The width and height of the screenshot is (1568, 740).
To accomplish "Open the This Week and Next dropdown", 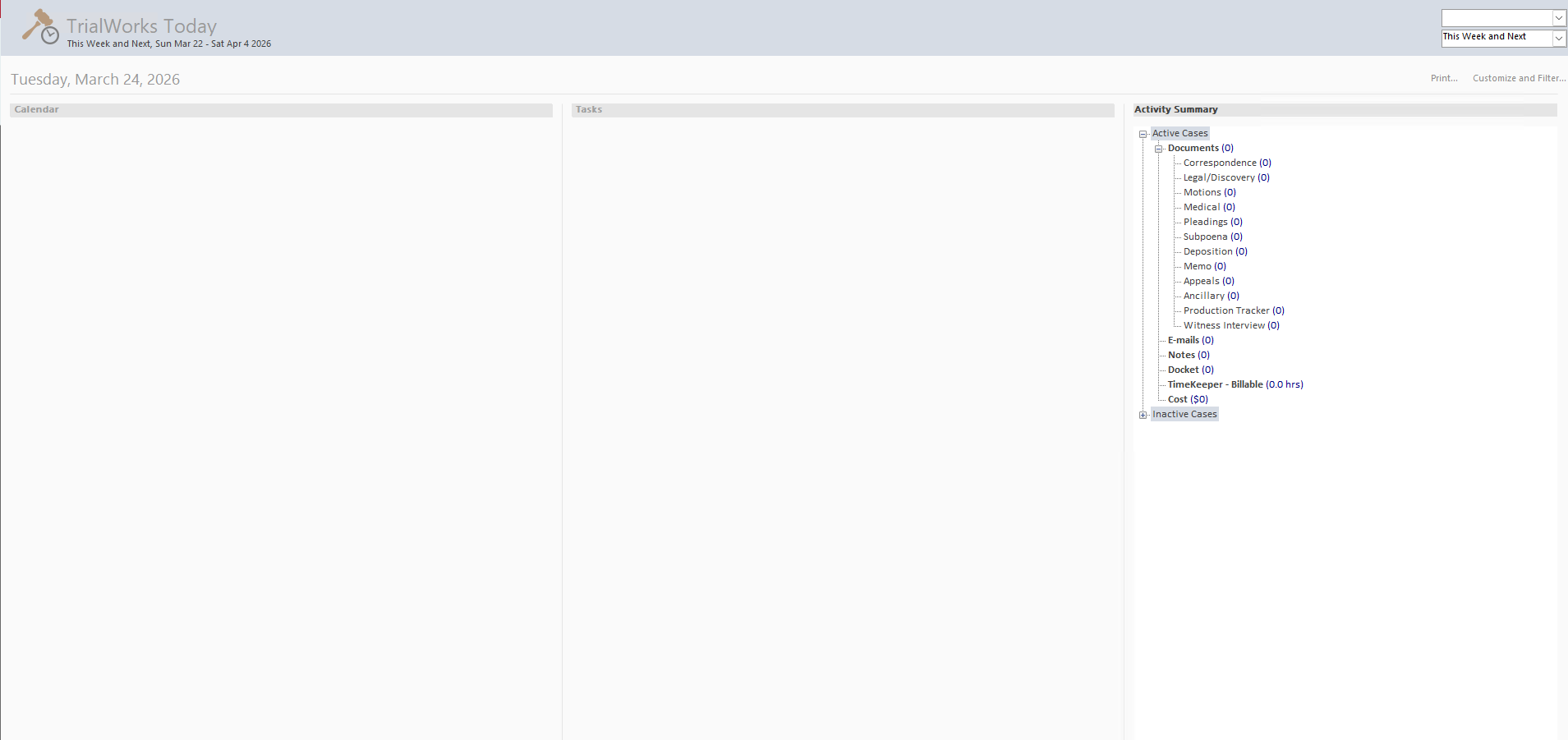I will [1559, 38].
